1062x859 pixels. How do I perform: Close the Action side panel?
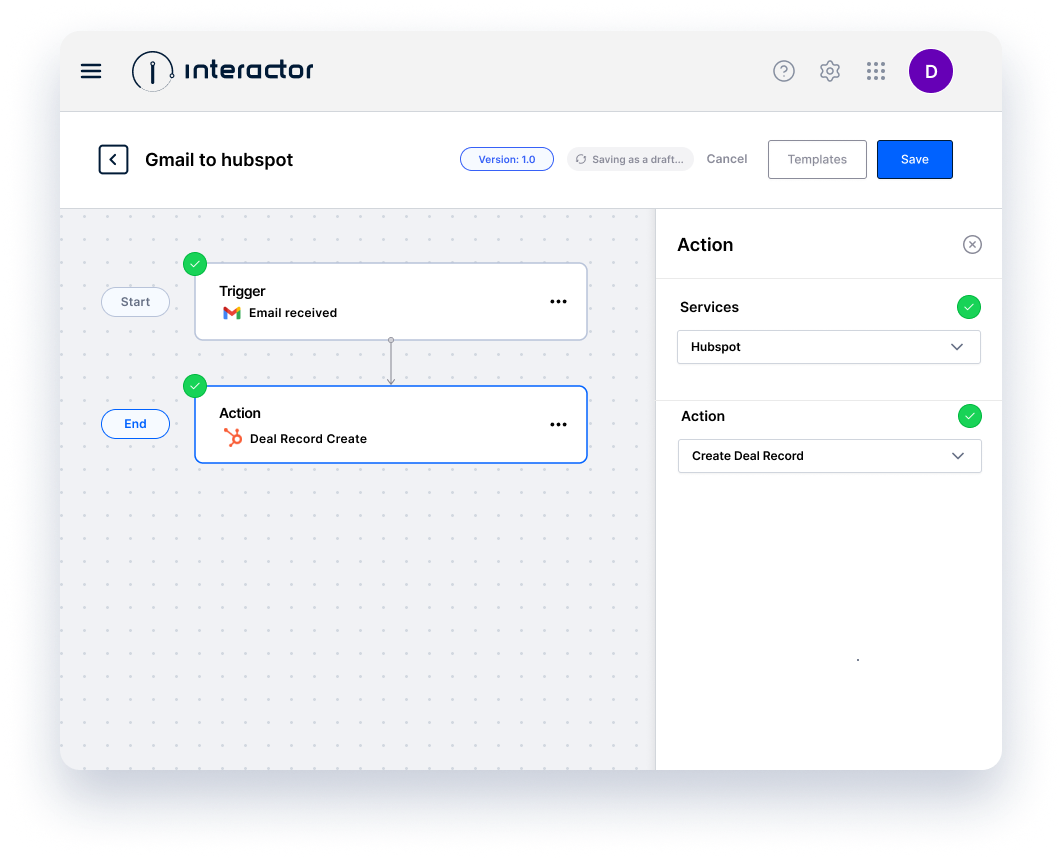point(972,244)
